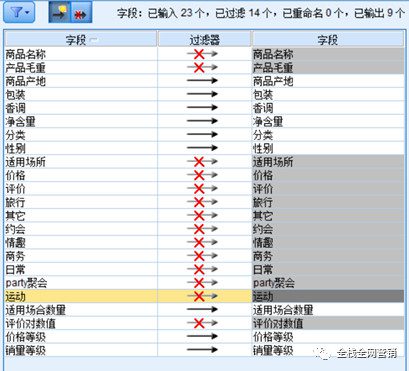Toggle the filter arrow for 日常
The height and width of the screenshot is (371, 409).
click(x=202, y=269)
